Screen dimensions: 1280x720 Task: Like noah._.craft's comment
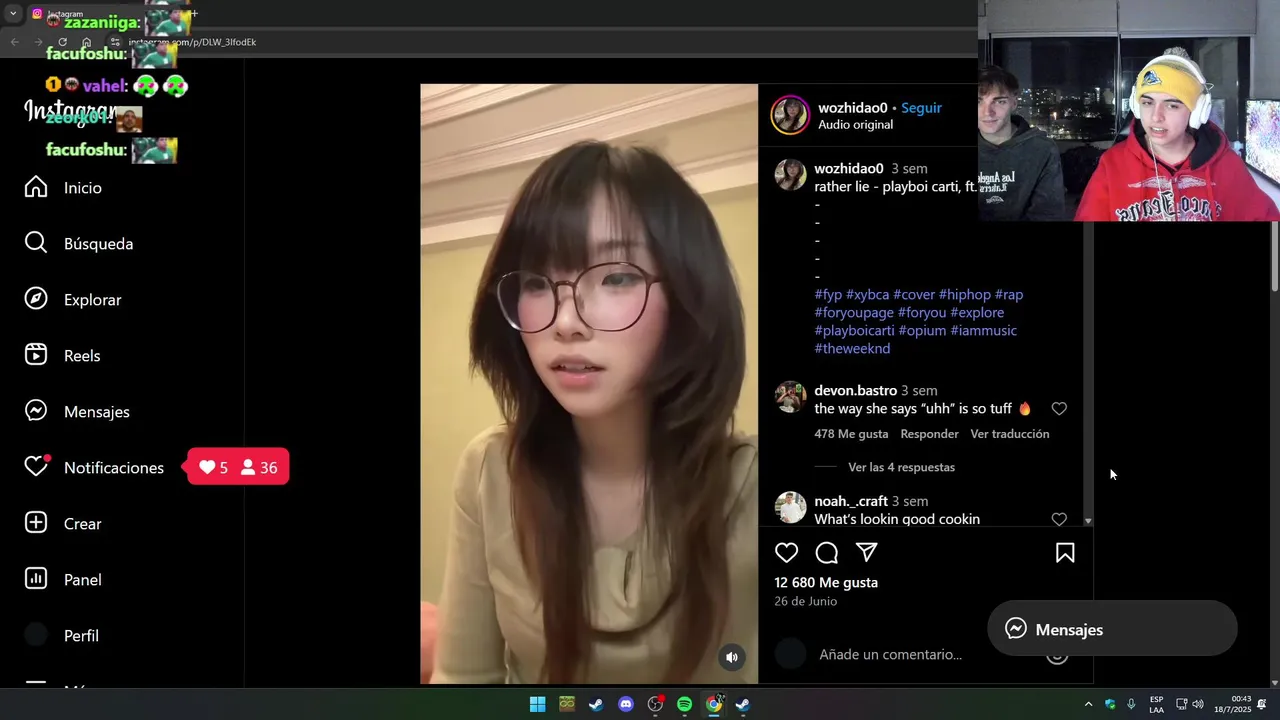pos(1059,519)
